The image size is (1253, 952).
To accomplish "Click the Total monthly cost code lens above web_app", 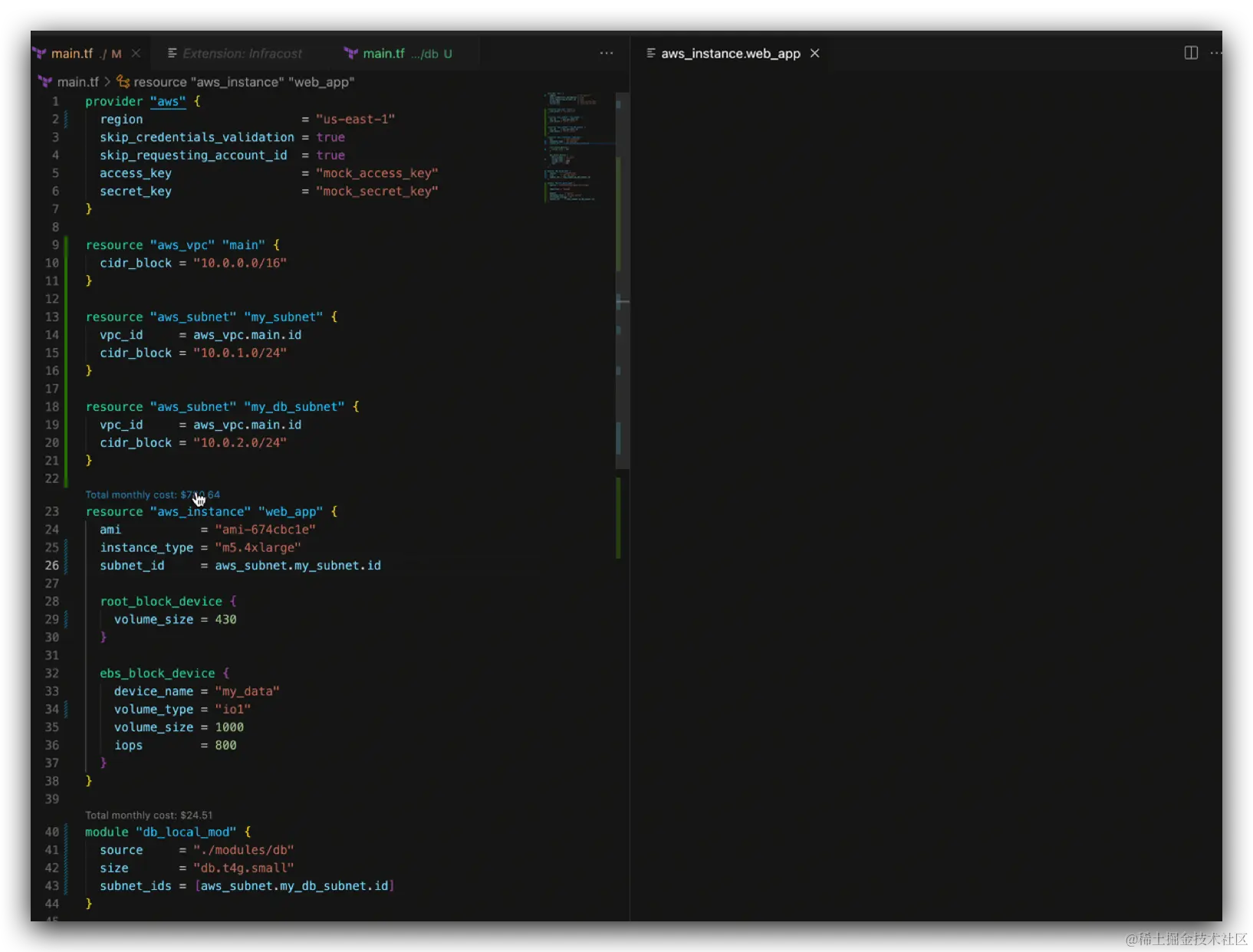I will (153, 495).
